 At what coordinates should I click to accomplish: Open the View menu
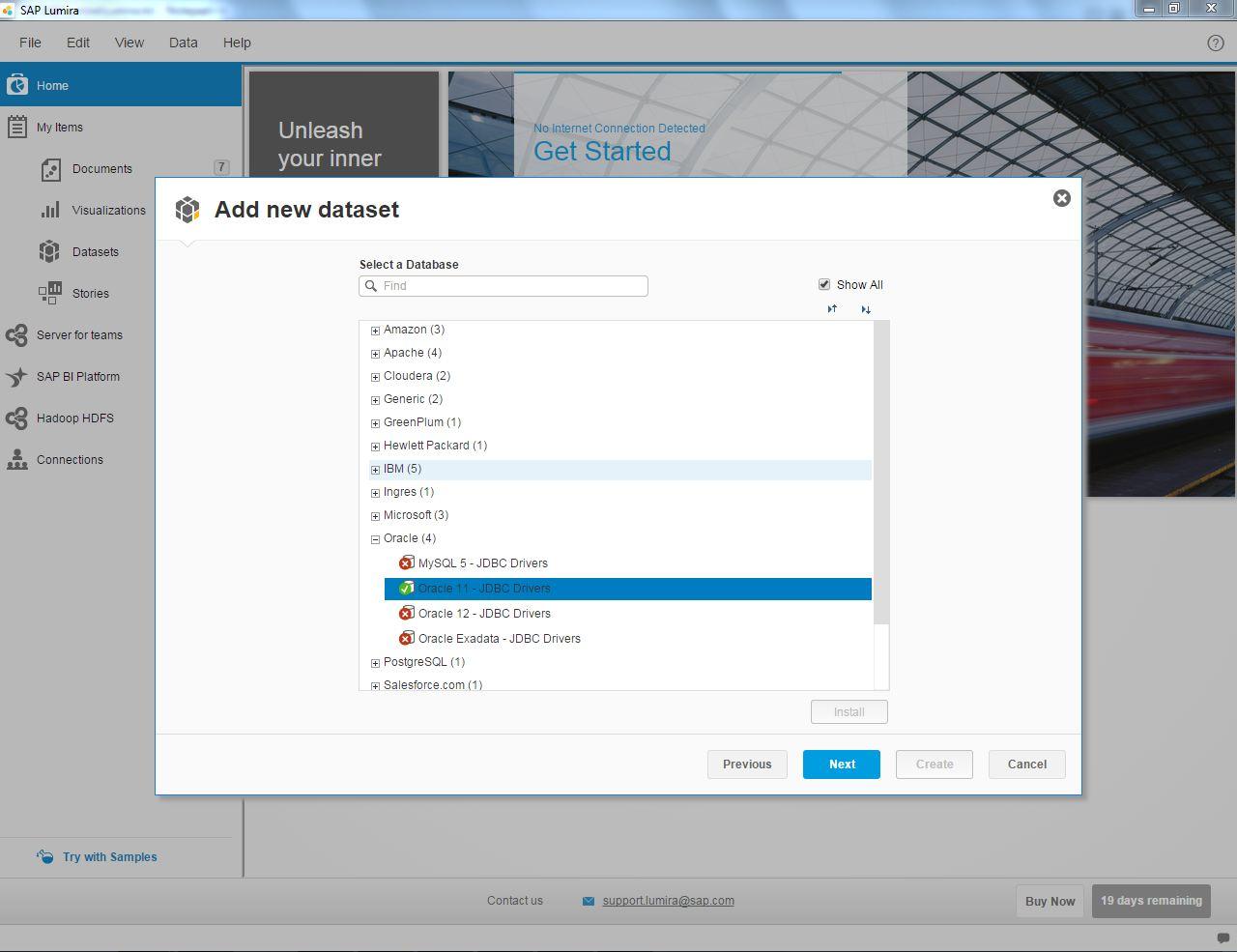point(129,43)
